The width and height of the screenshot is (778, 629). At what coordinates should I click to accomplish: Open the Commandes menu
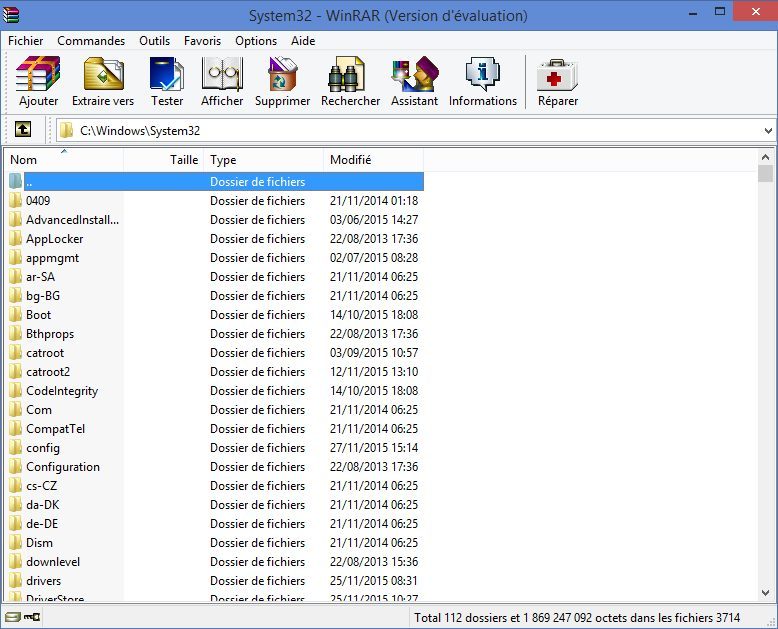(91, 41)
